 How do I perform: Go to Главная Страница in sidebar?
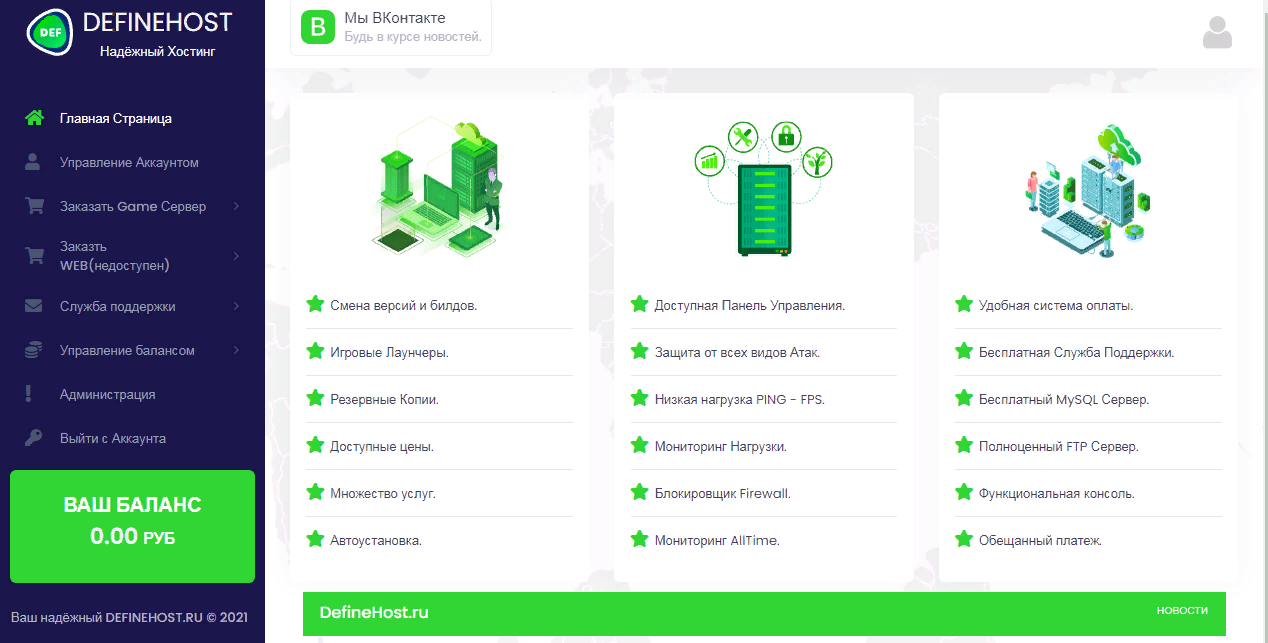point(116,118)
